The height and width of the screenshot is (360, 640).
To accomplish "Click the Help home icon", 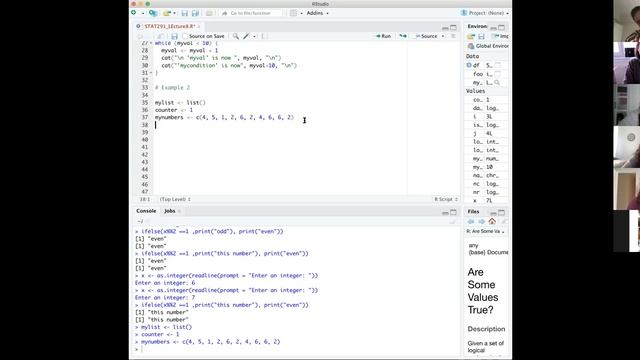I will [x=492, y=221].
